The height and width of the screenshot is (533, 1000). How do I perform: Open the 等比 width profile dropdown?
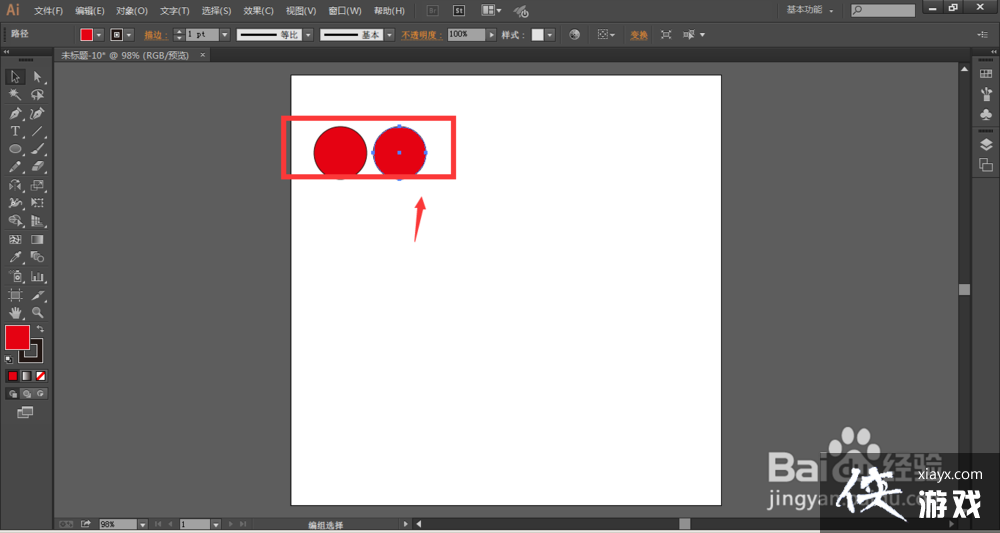pyautogui.click(x=308, y=35)
